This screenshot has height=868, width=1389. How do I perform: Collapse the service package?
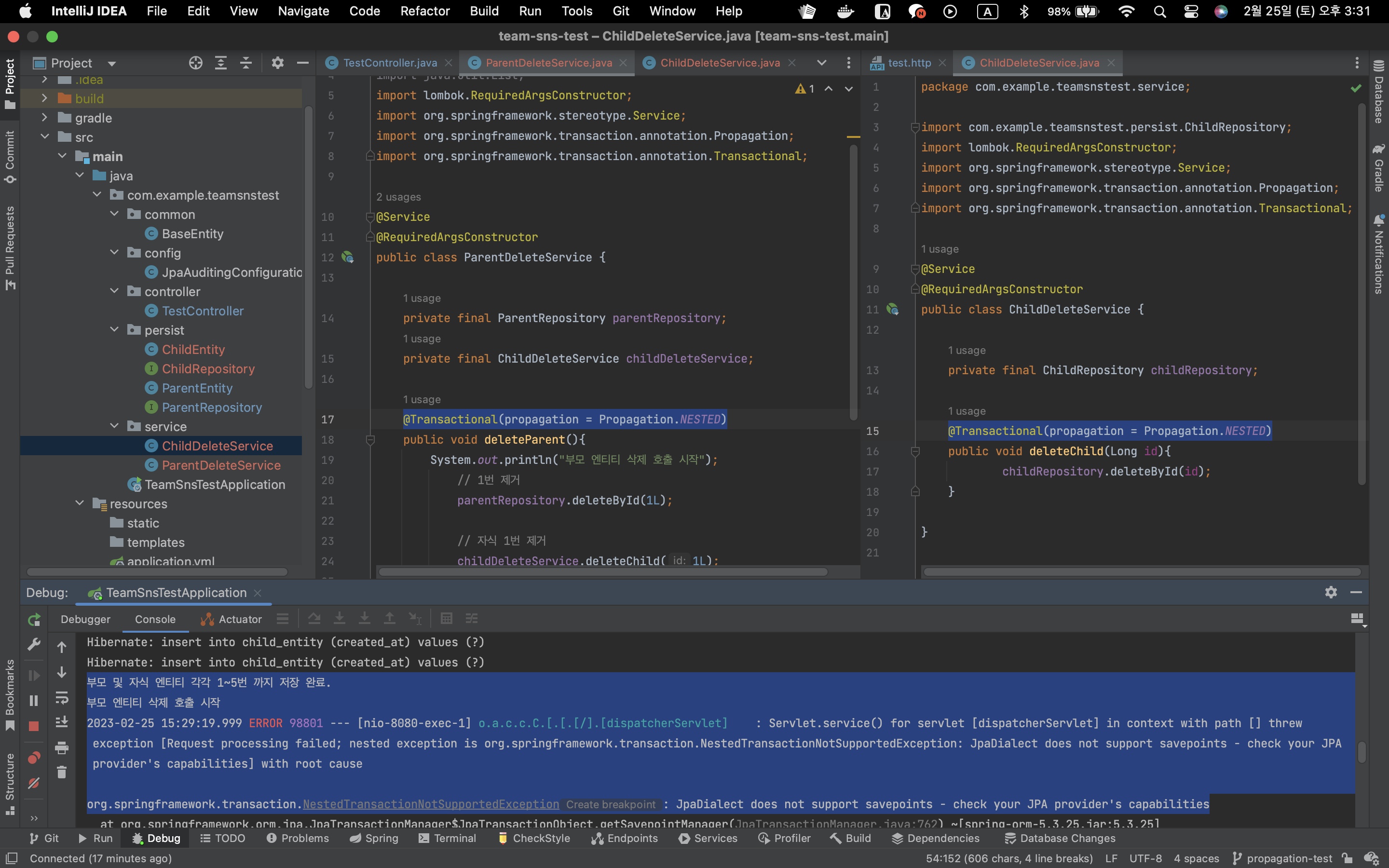pyautogui.click(x=114, y=426)
